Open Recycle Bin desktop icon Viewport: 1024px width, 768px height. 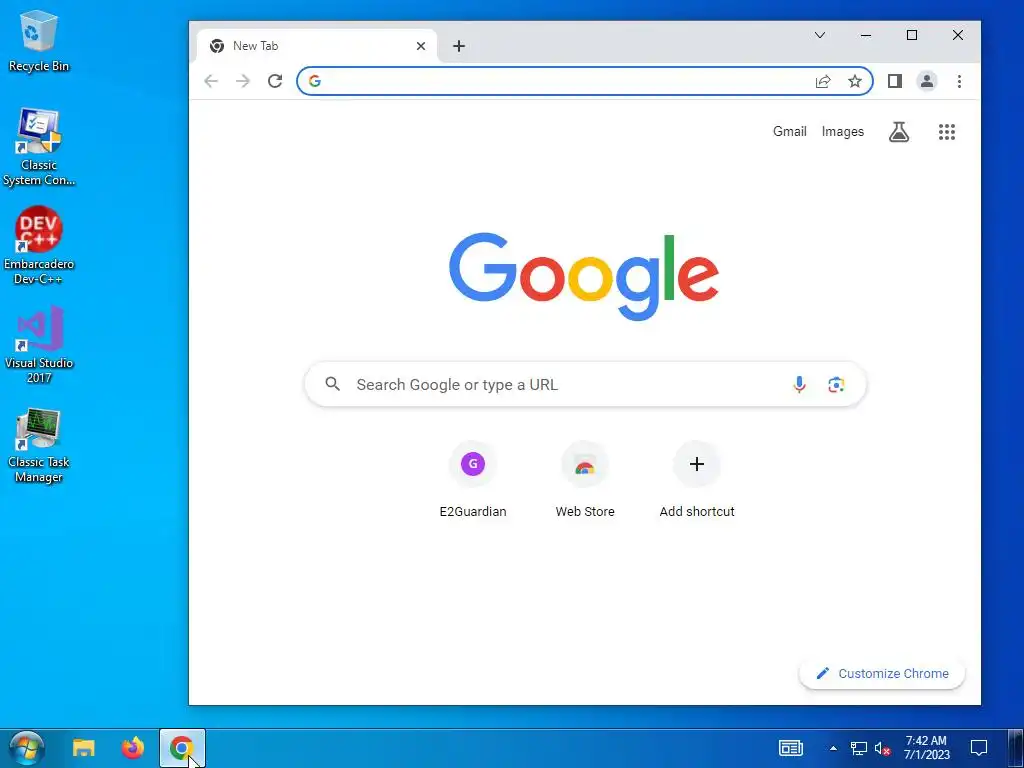[x=39, y=42]
